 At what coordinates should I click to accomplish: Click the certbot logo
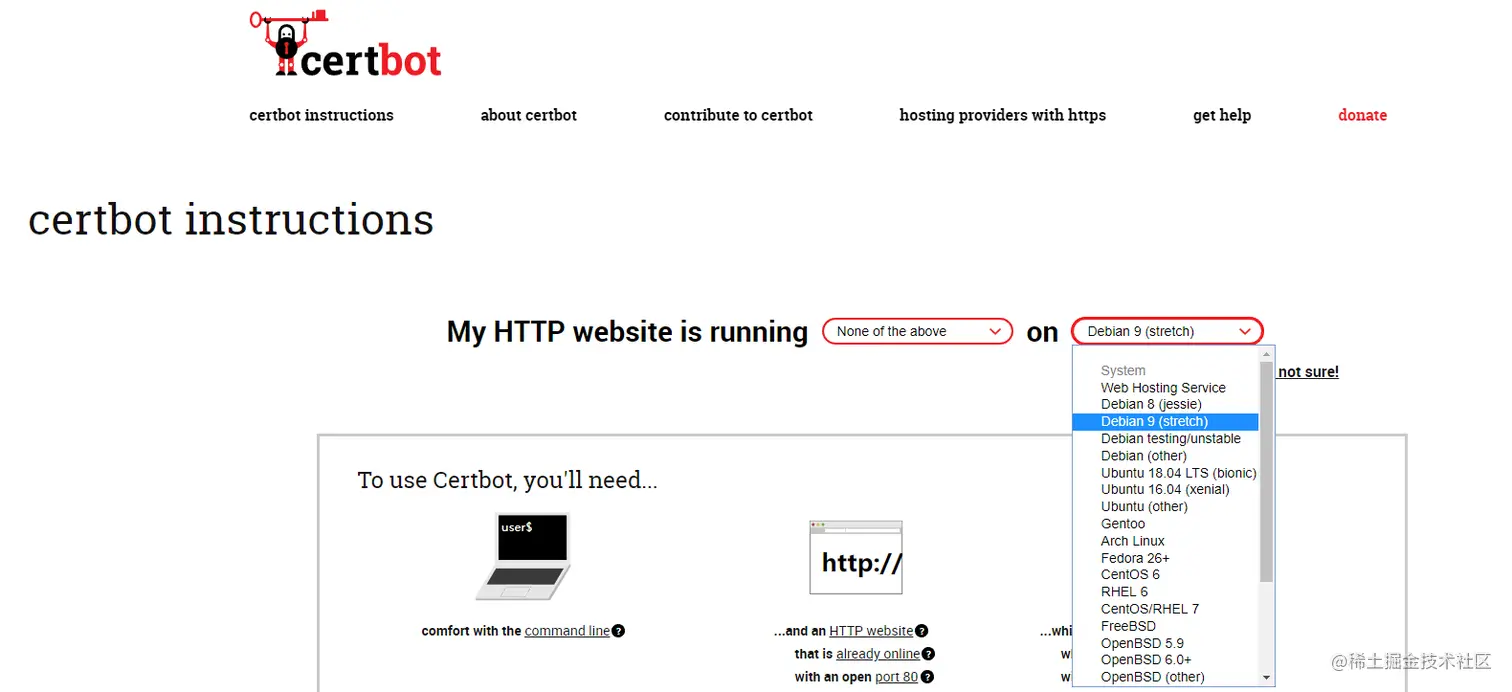click(x=345, y=44)
